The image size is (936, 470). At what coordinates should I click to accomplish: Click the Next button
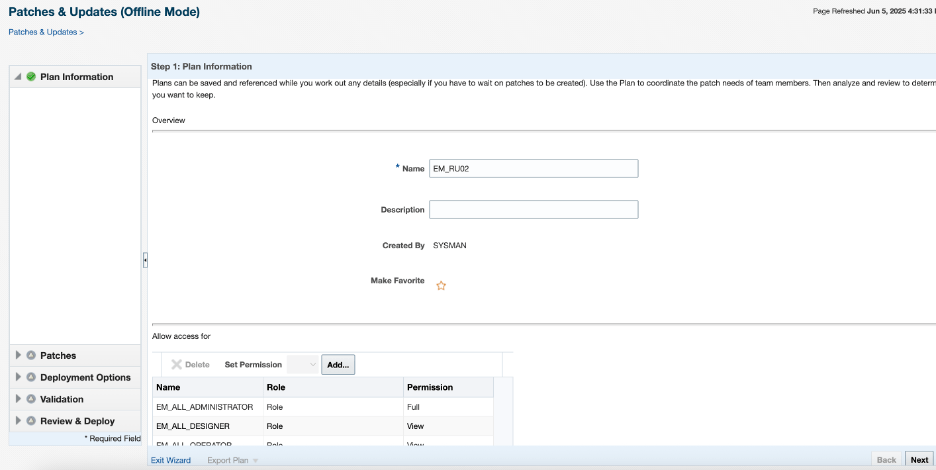[x=919, y=460]
